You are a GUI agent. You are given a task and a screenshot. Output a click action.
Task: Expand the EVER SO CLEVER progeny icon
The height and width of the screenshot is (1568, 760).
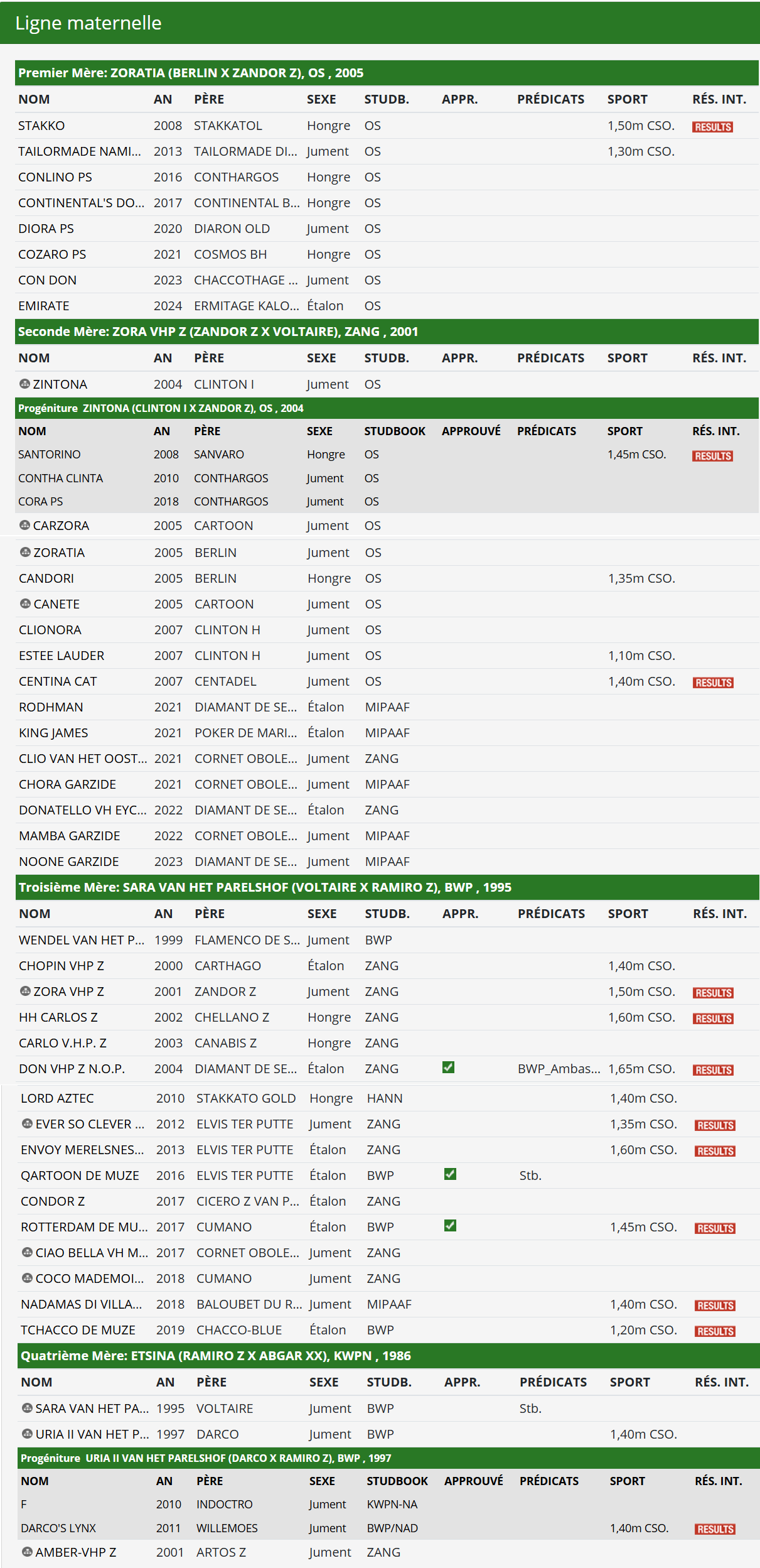pos(27,1123)
